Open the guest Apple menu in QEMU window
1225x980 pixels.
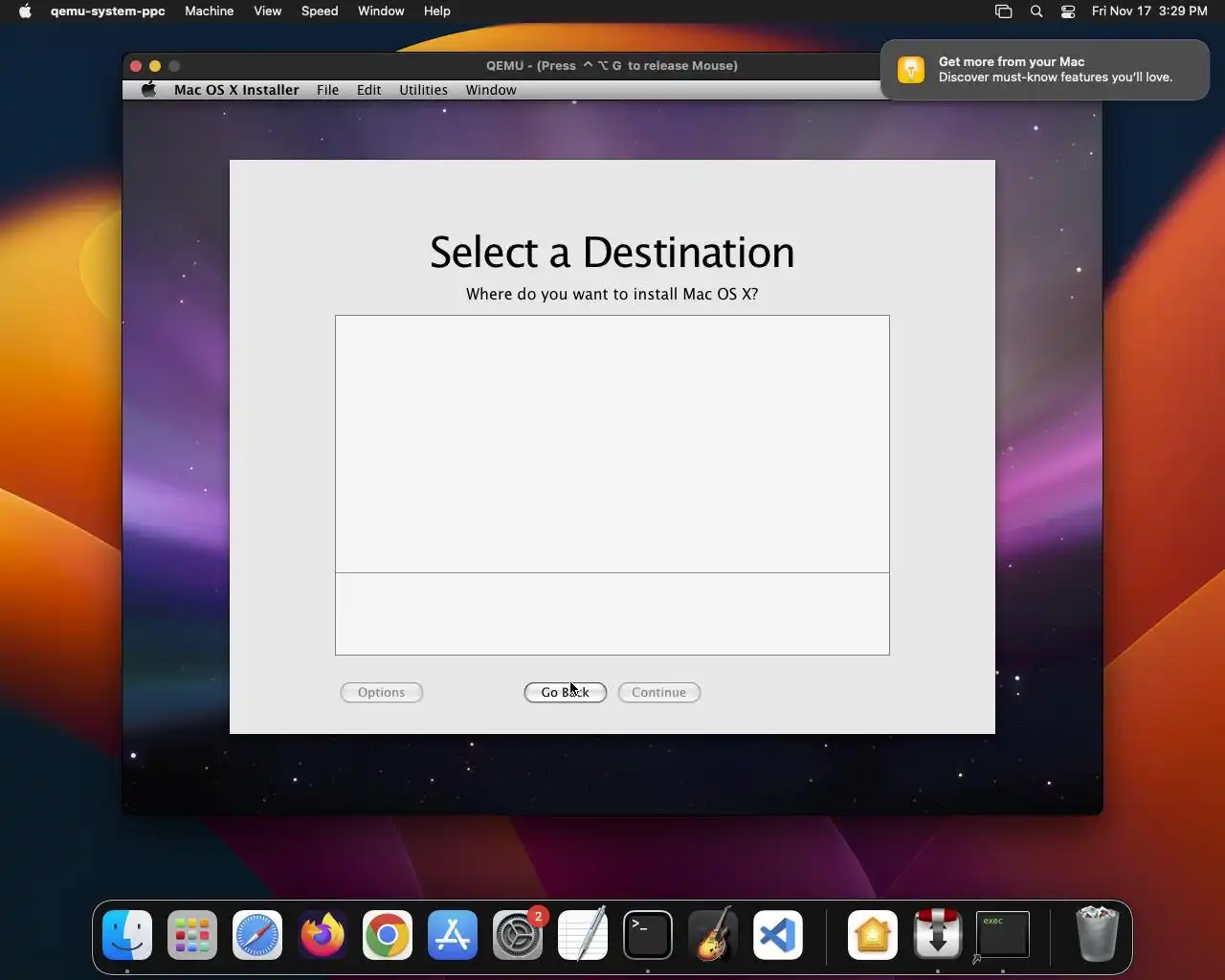coord(148,90)
